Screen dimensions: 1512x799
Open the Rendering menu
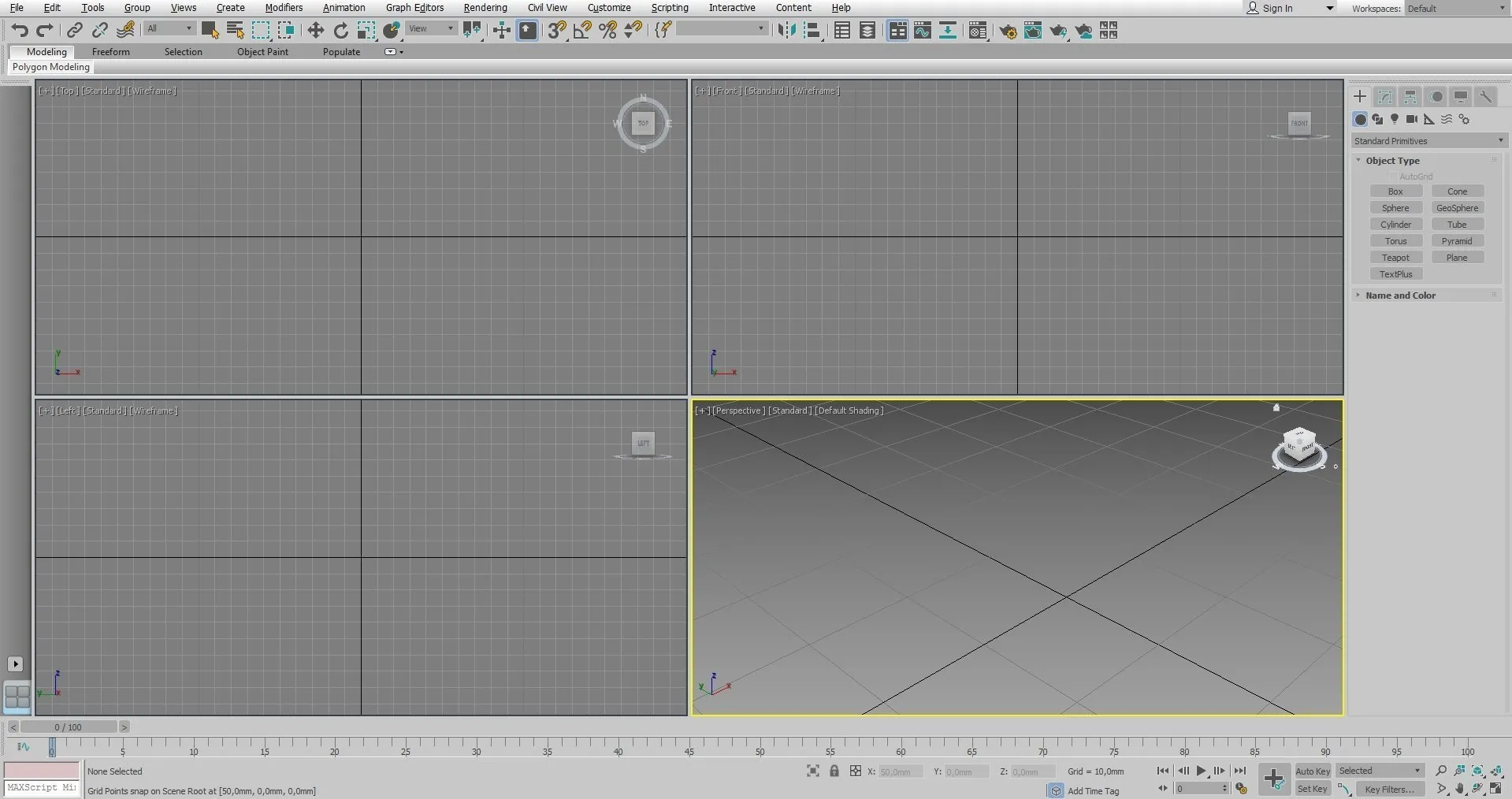[485, 8]
